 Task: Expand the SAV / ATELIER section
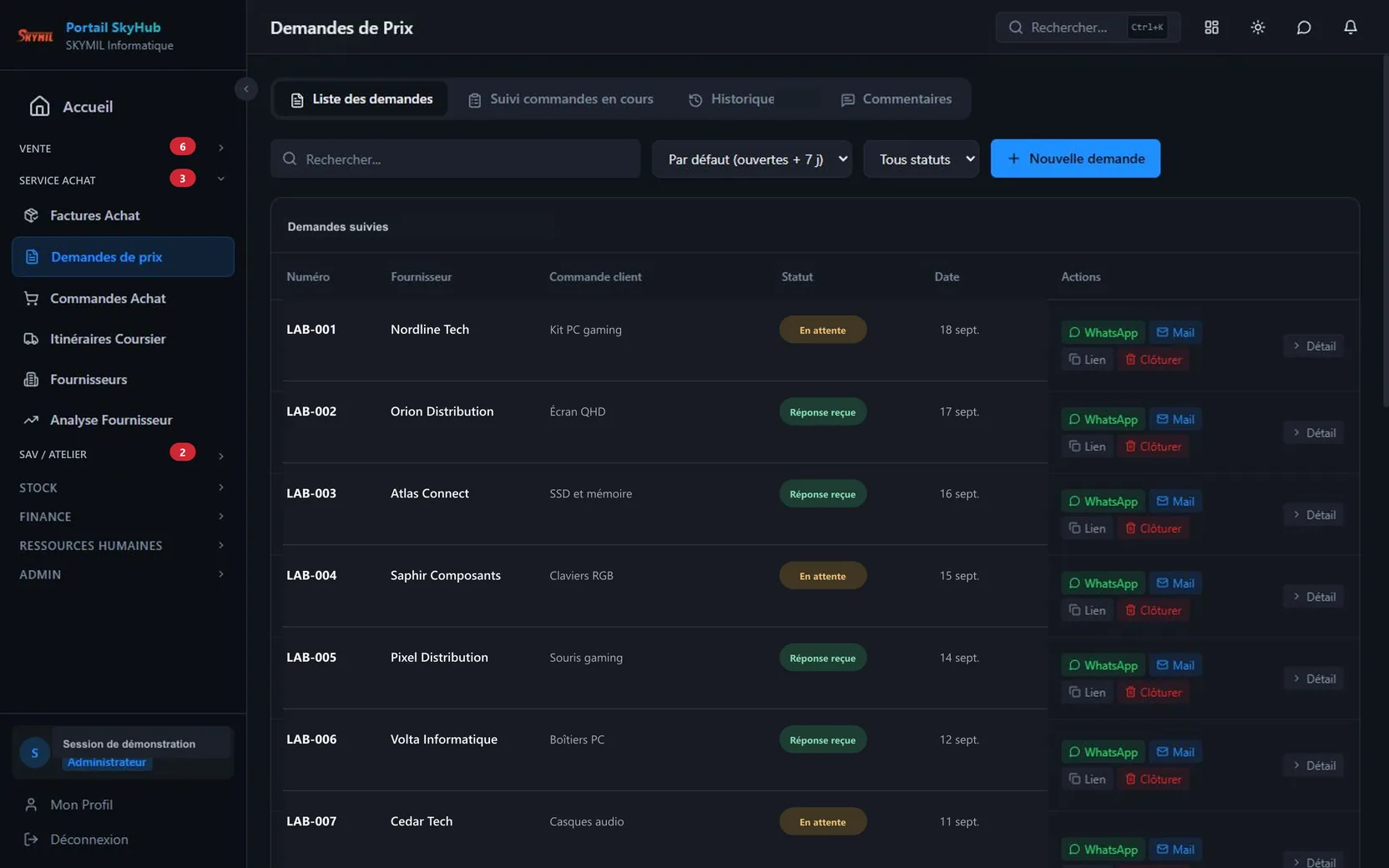[123, 454]
